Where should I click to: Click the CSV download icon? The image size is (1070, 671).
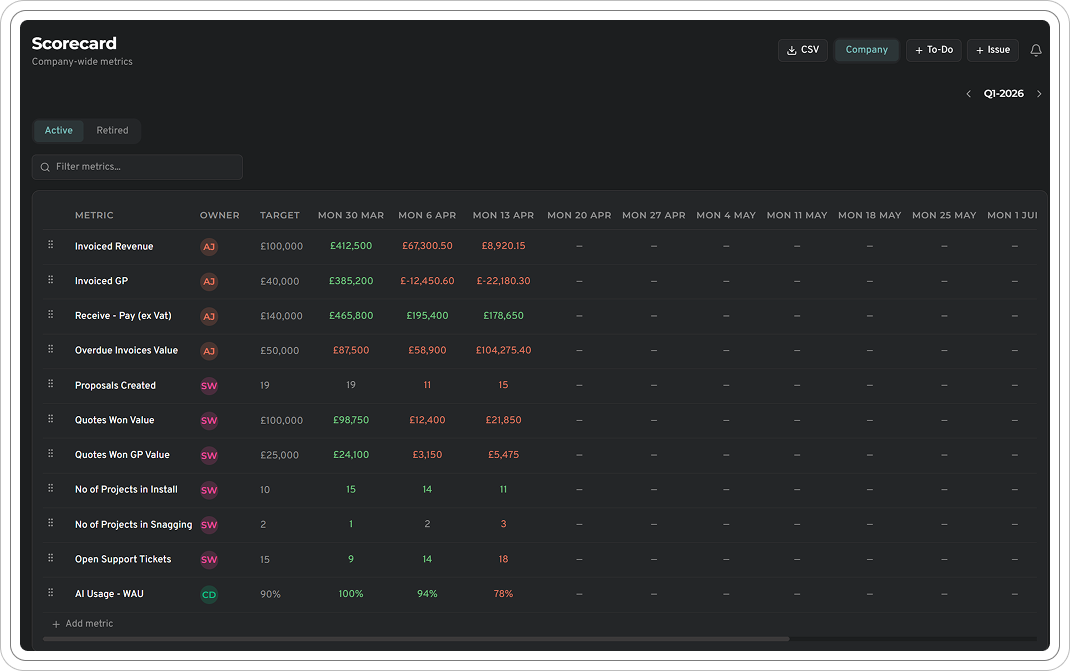coord(789,50)
